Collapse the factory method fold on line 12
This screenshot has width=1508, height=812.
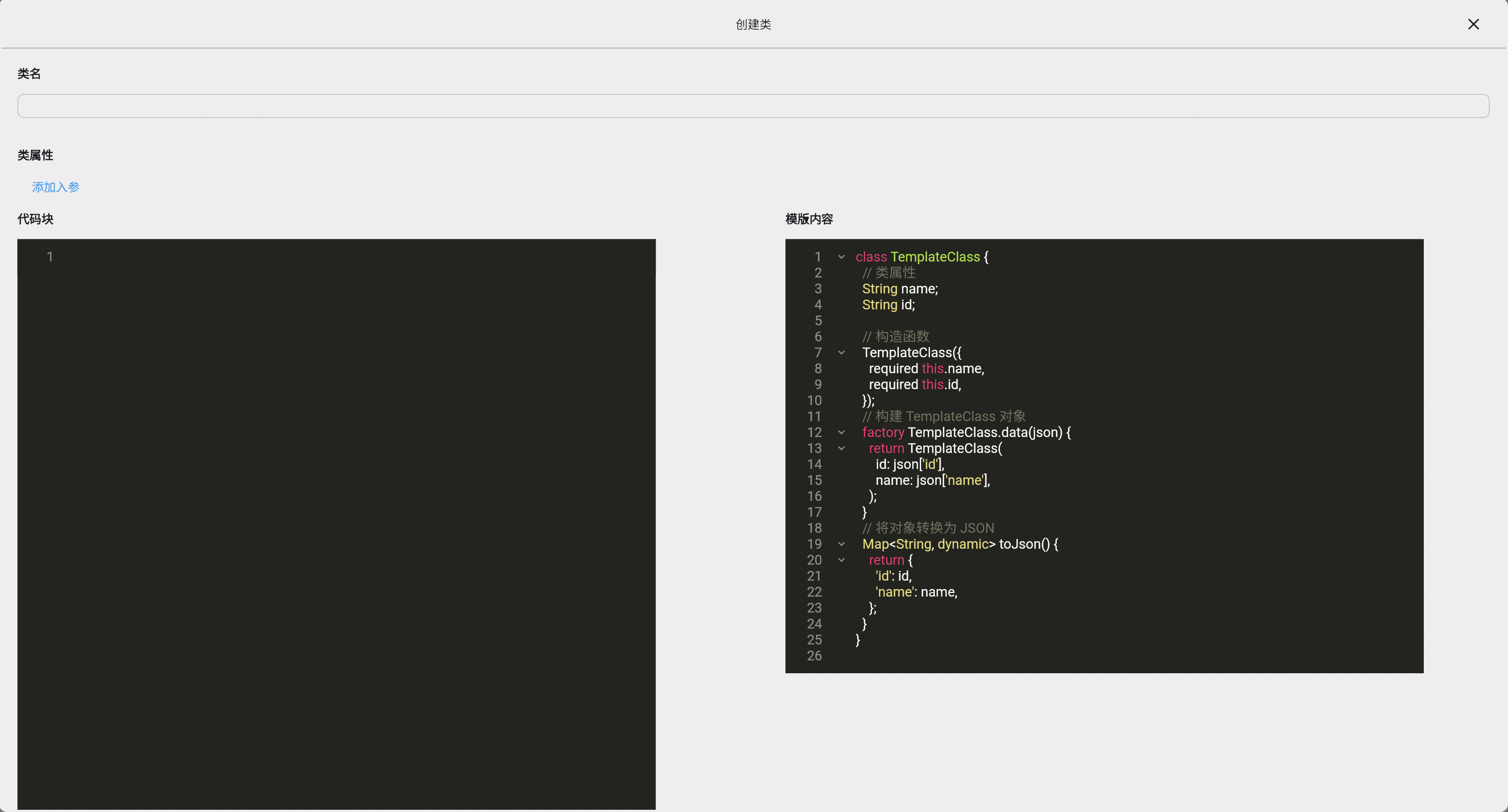click(841, 433)
